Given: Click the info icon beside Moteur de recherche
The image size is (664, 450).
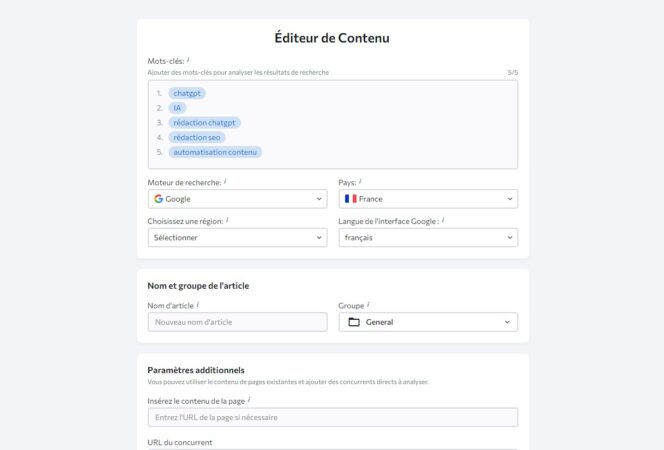Looking at the screenshot, I should click(x=225, y=181).
